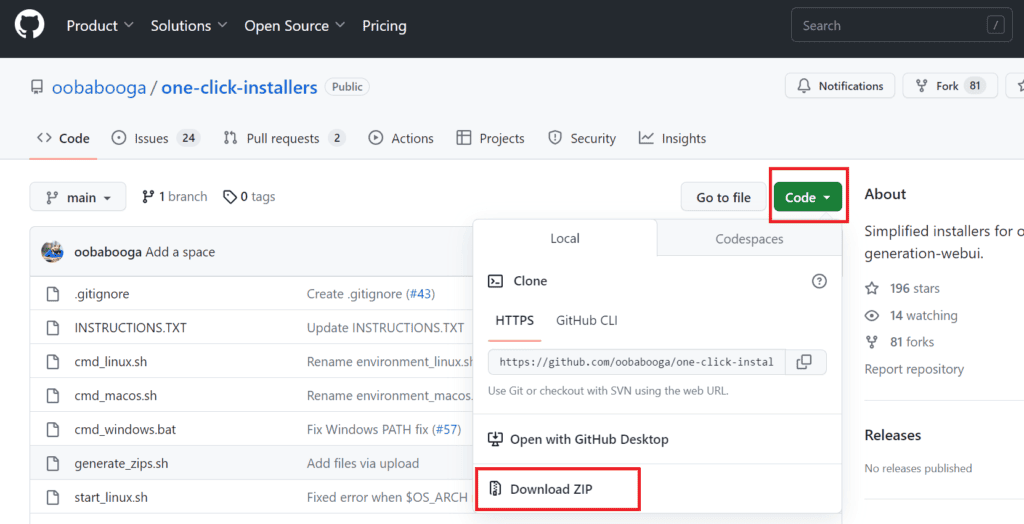The width and height of the screenshot is (1024, 524).
Task: Click the clone help question mark icon
Action: point(819,281)
